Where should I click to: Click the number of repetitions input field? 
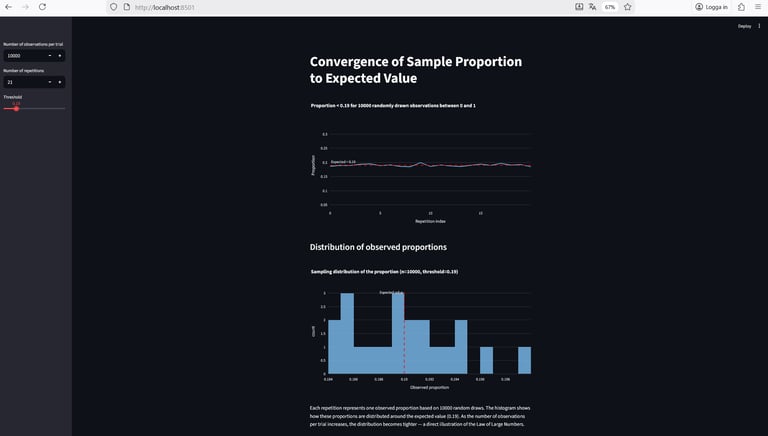[24, 82]
